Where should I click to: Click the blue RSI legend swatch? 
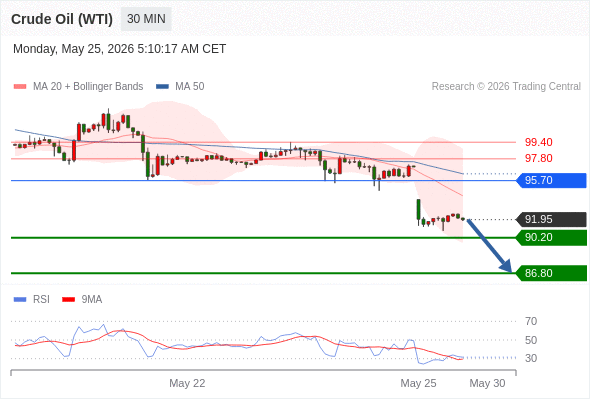click(x=20, y=300)
